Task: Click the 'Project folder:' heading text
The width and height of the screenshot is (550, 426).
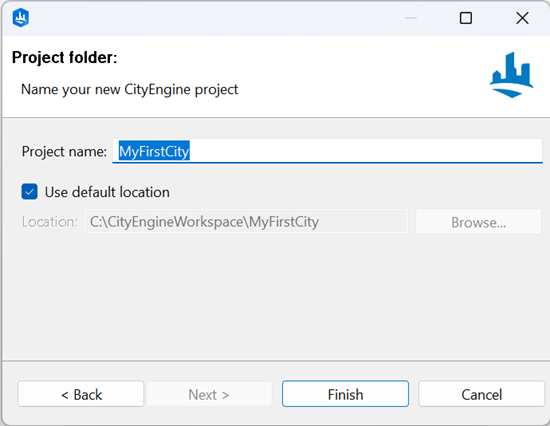Action: (x=65, y=58)
